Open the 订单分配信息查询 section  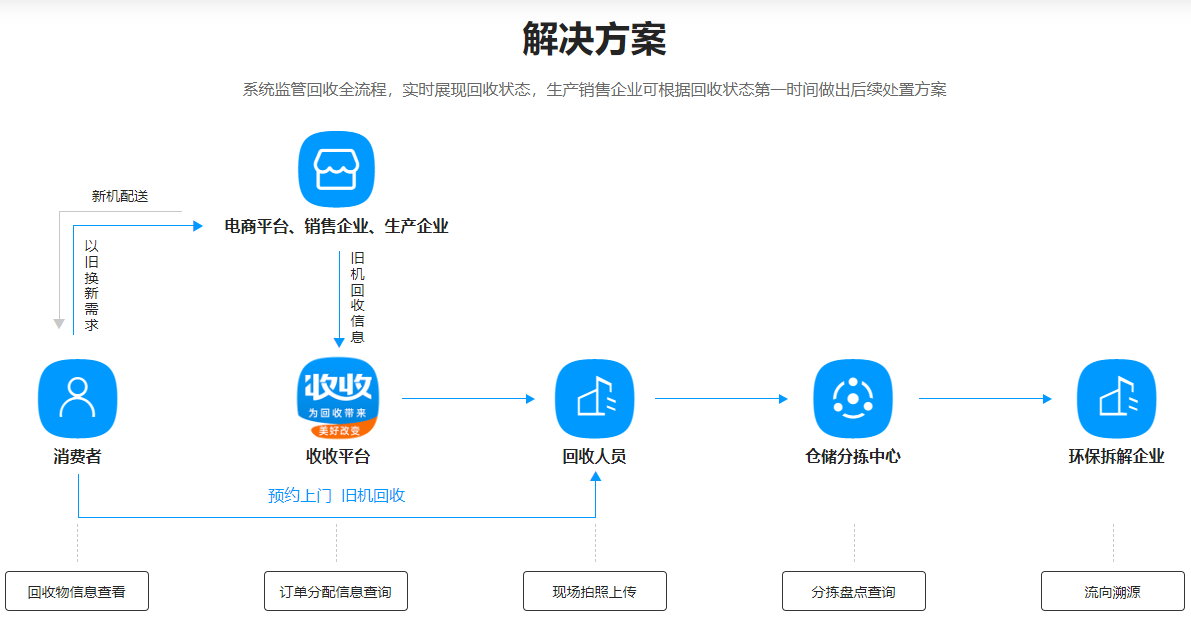[x=335, y=590]
